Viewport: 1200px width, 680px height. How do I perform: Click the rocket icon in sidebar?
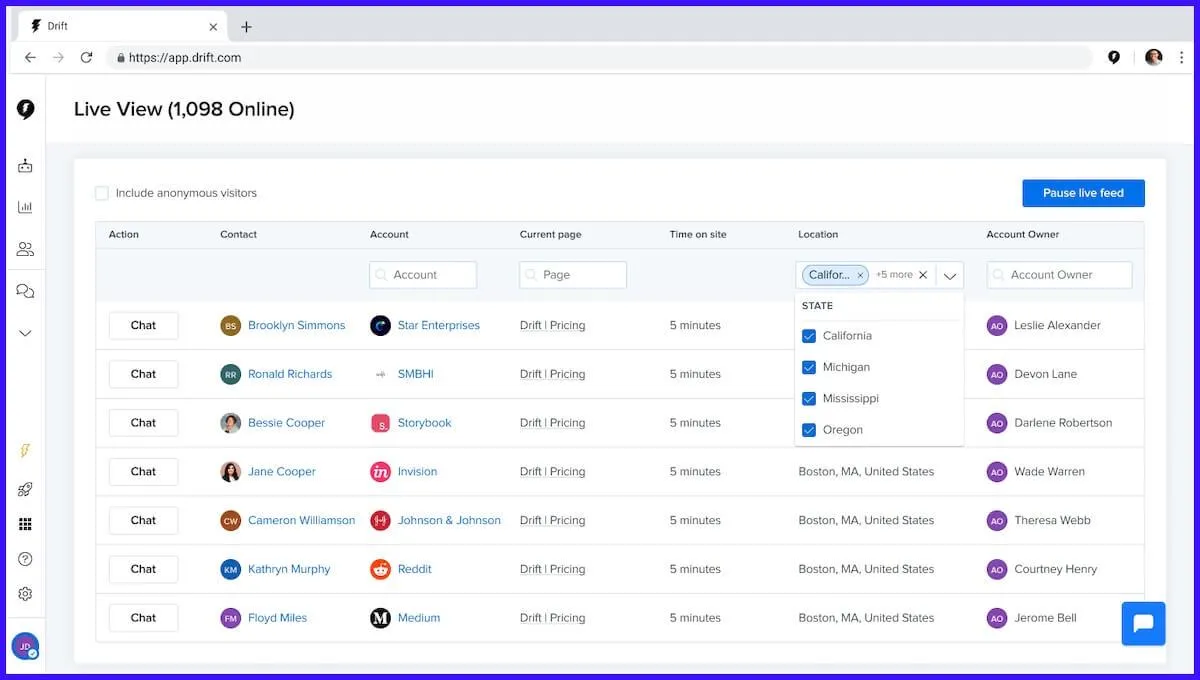[25, 489]
